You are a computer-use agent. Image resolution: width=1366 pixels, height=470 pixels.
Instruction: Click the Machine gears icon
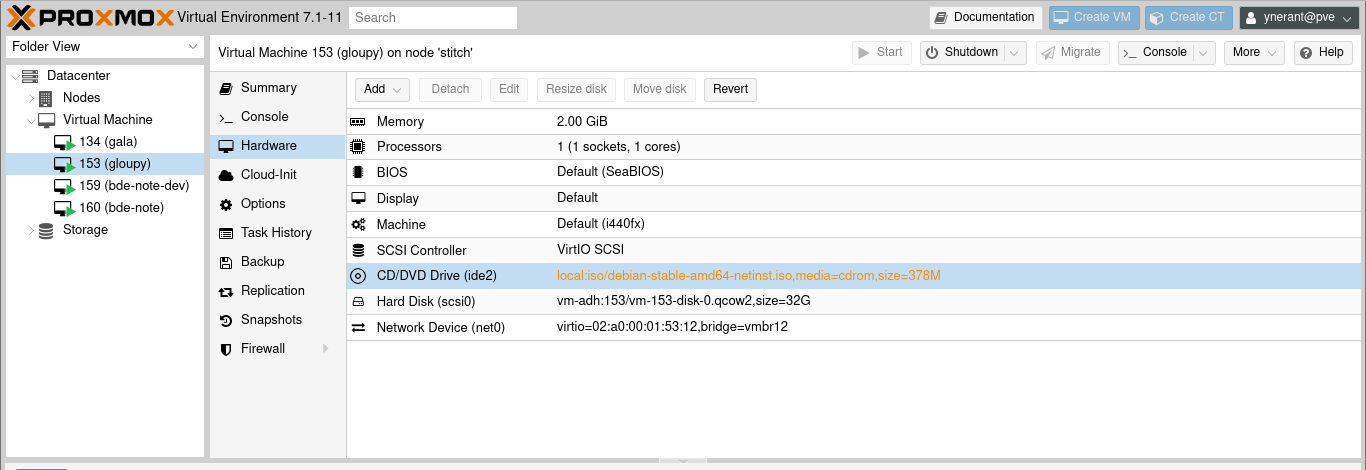click(358, 225)
